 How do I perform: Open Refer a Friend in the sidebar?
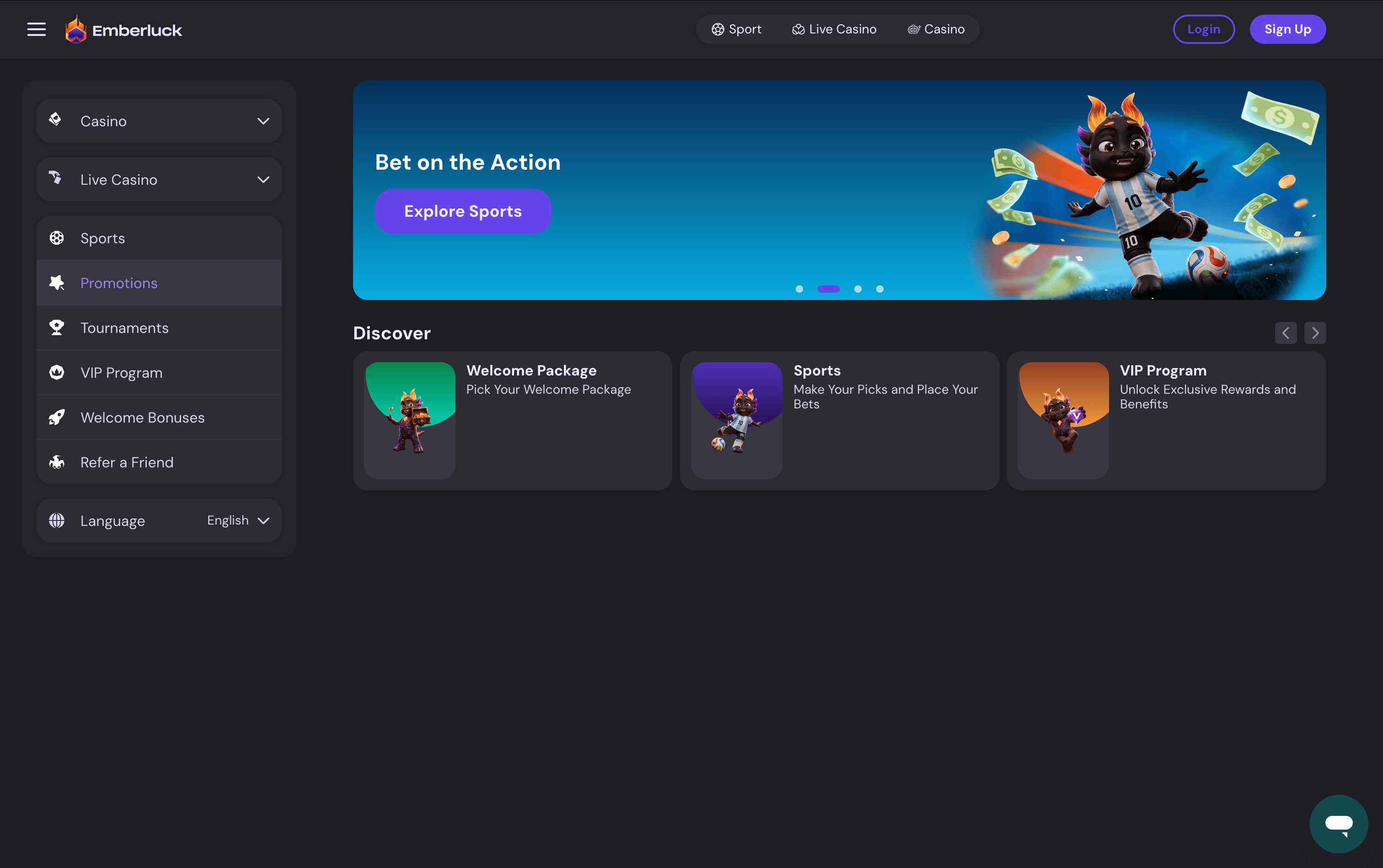[x=159, y=462]
